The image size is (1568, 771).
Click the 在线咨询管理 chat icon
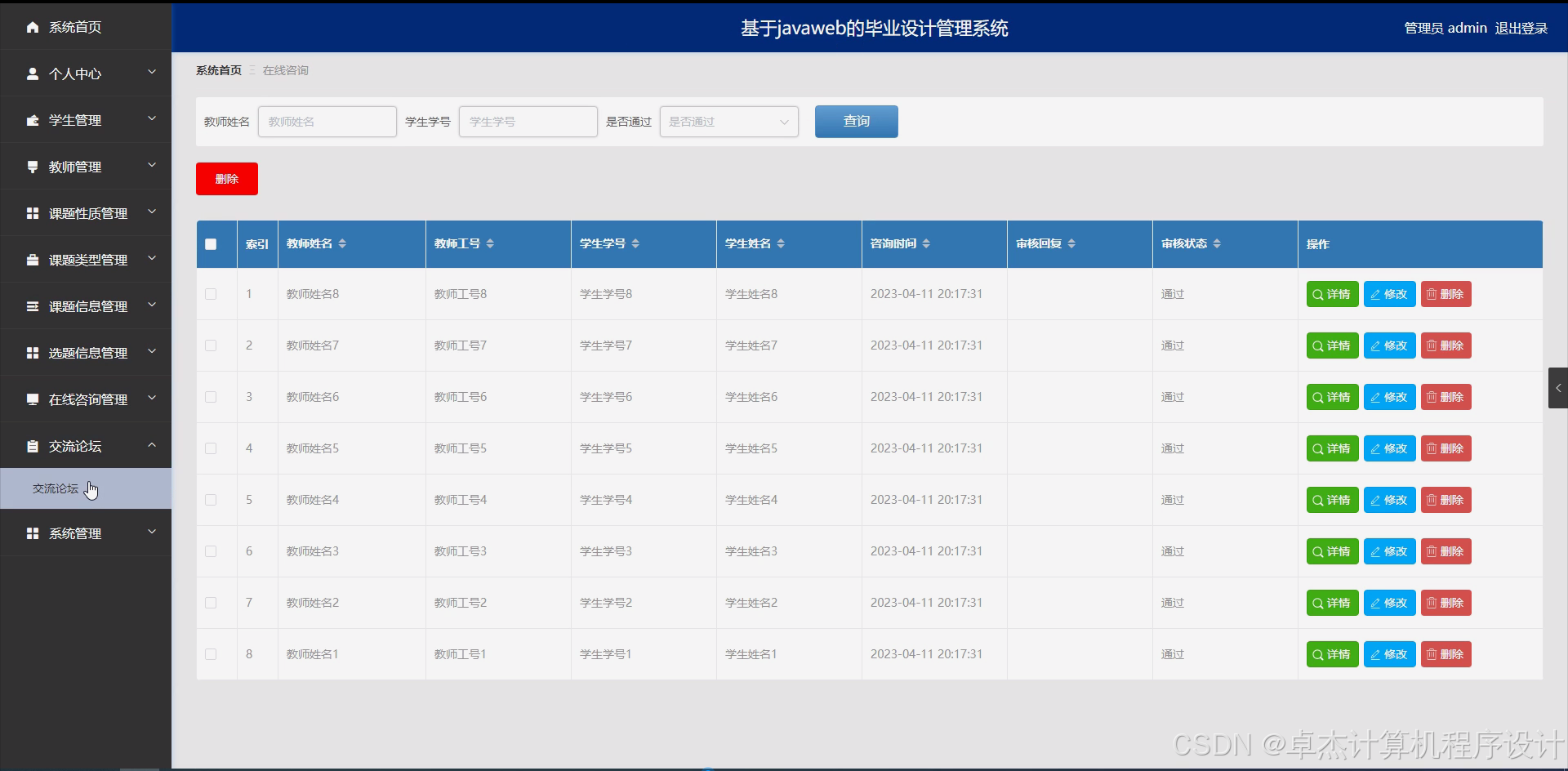[x=33, y=399]
